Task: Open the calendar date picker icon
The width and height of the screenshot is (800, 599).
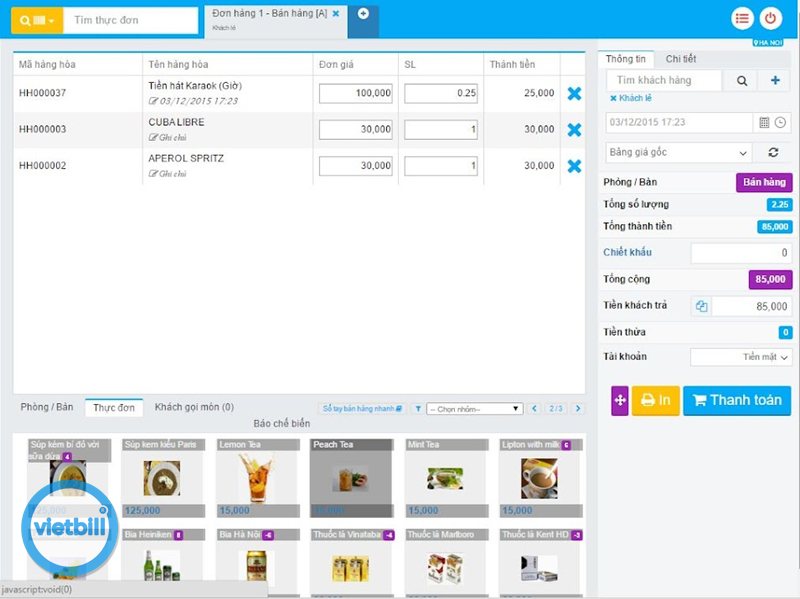Action: (x=764, y=122)
